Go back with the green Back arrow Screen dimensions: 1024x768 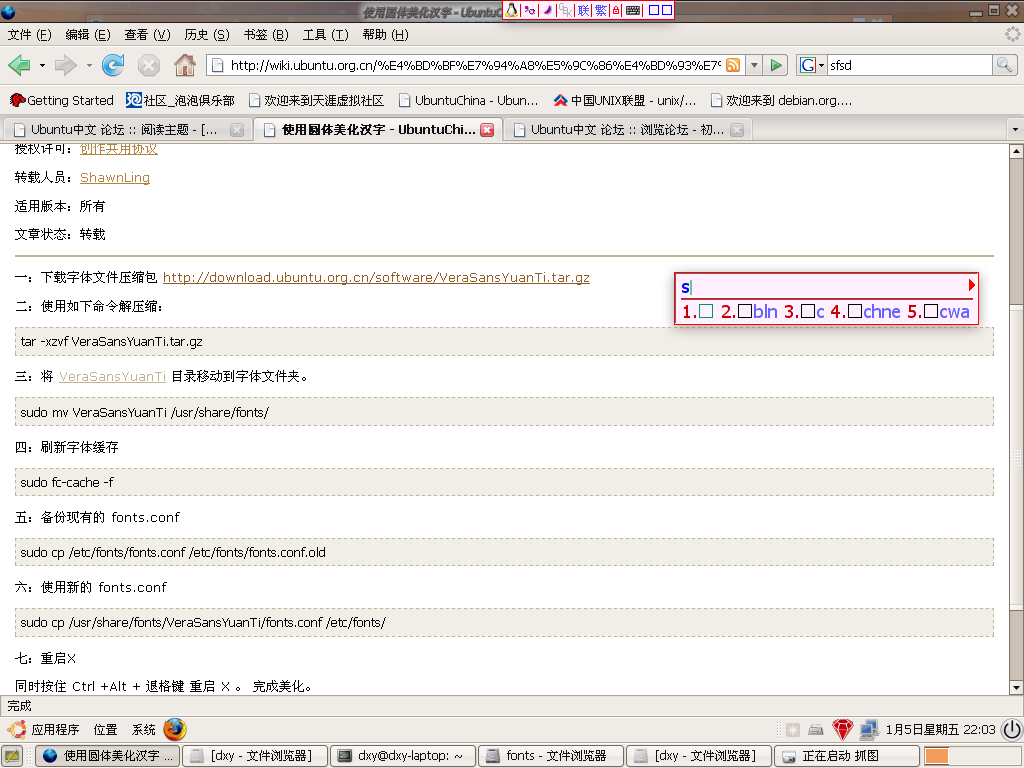[x=20, y=65]
